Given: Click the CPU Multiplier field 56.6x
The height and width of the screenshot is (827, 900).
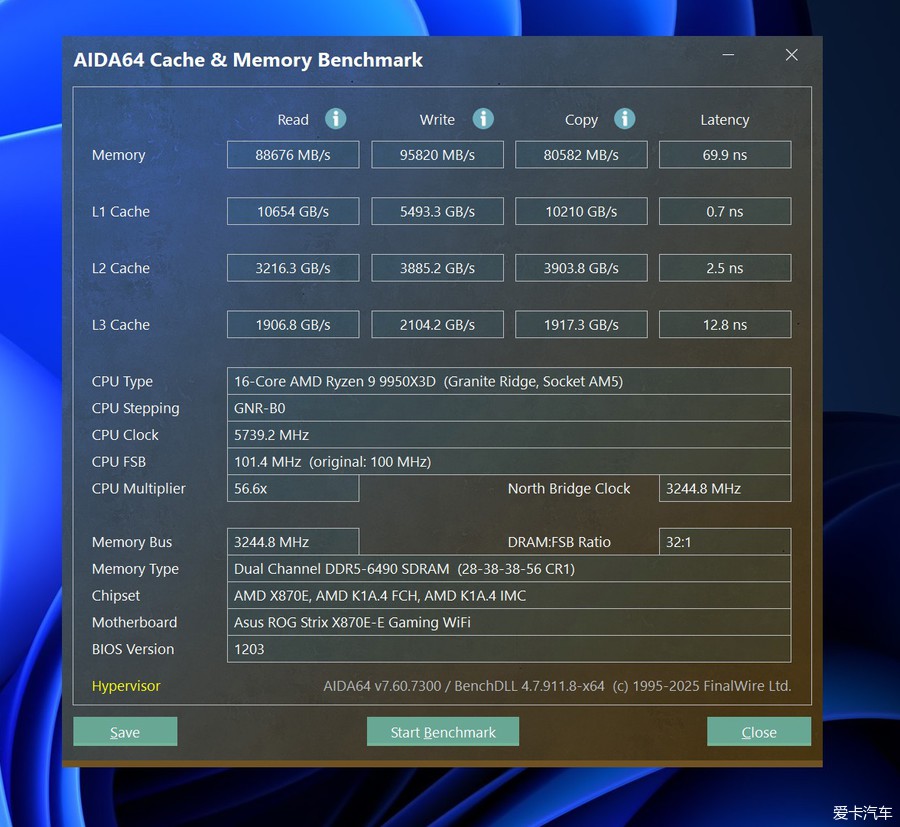Looking at the screenshot, I should tap(293, 488).
